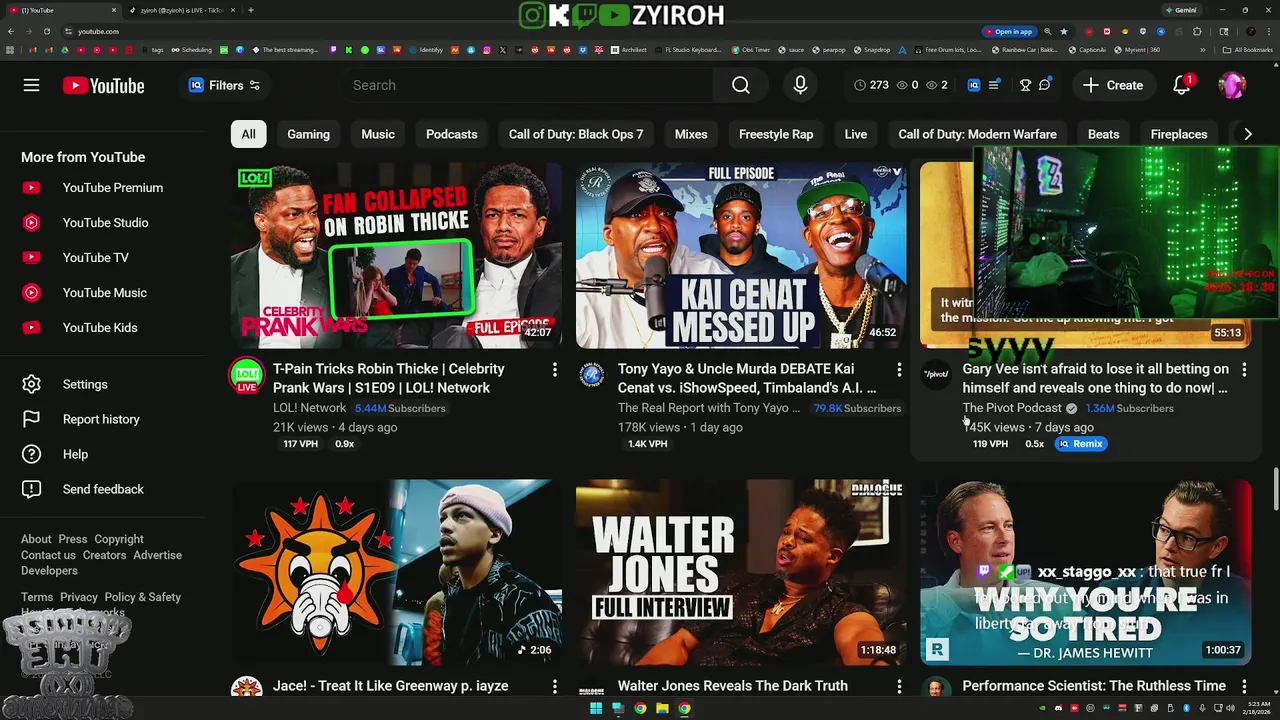Screen dimensions: 1280x720
Task: Open Report history in sidebar
Action: 102,419
